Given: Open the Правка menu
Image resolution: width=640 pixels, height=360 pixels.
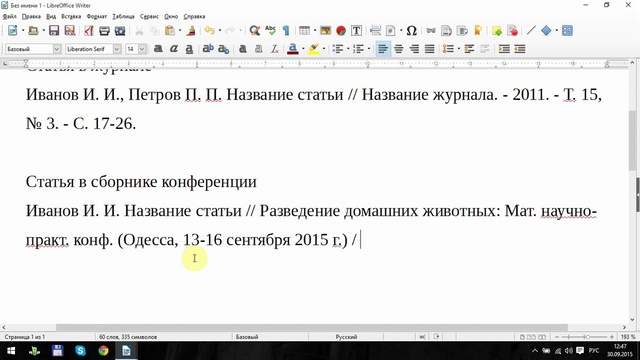Looking at the screenshot, I should (x=31, y=16).
